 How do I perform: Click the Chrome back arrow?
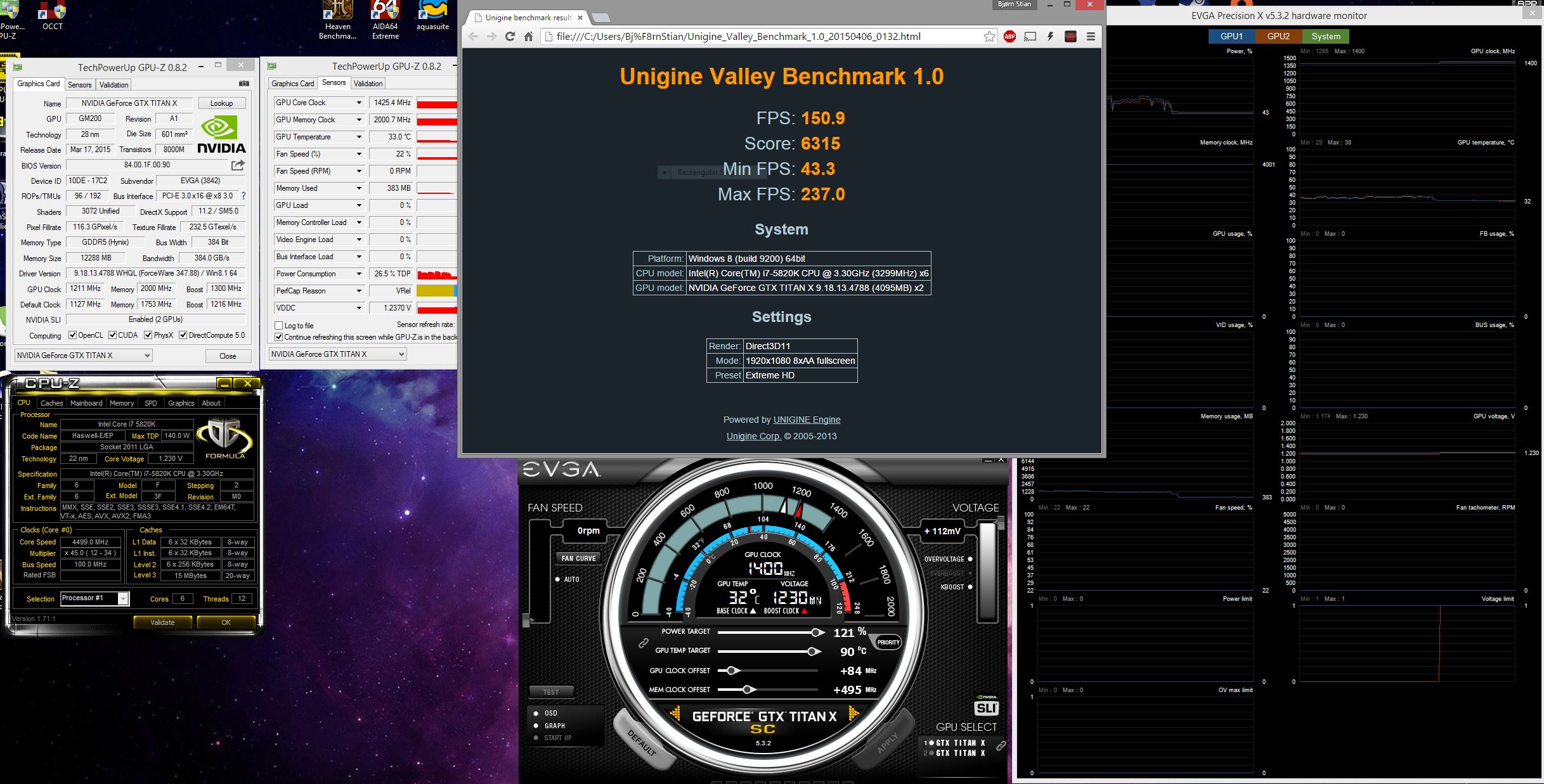click(473, 37)
